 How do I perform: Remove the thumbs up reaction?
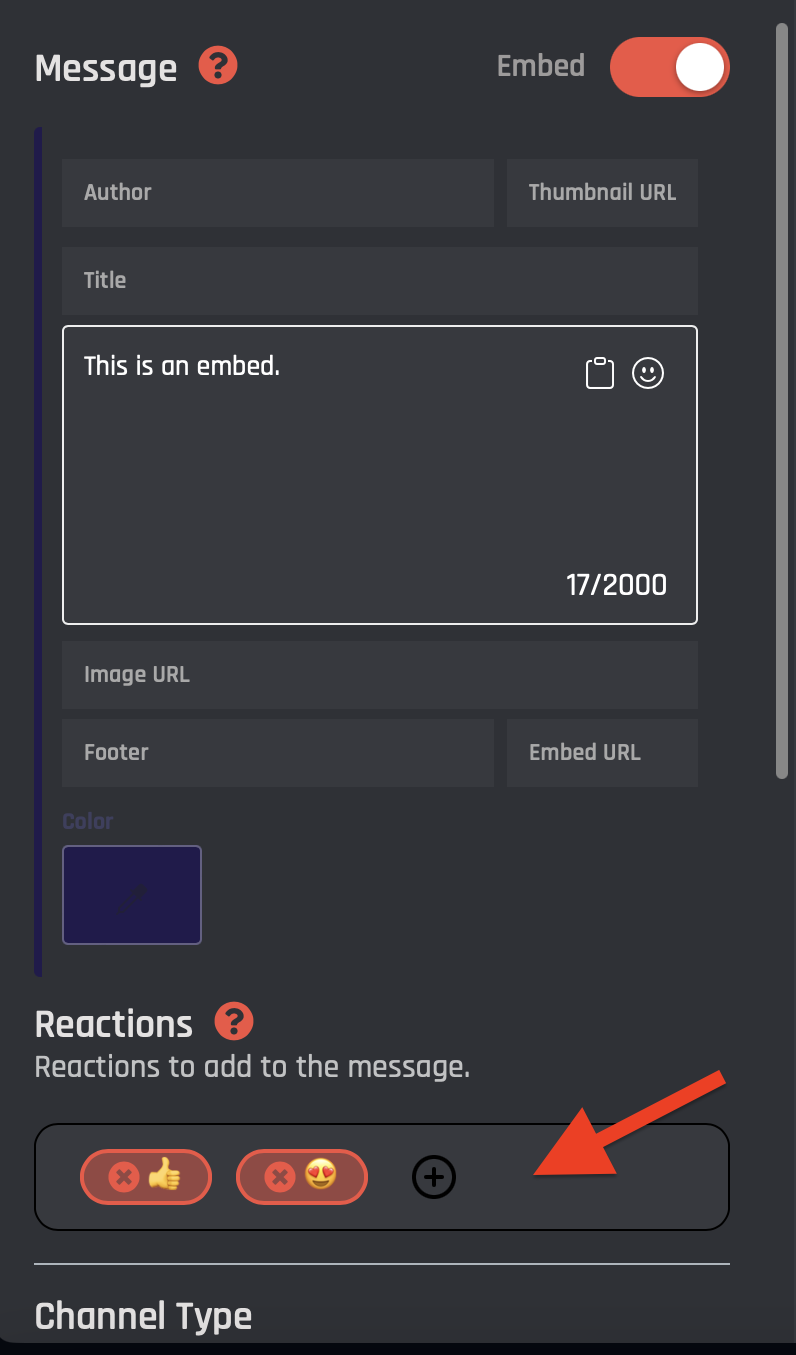point(124,1177)
